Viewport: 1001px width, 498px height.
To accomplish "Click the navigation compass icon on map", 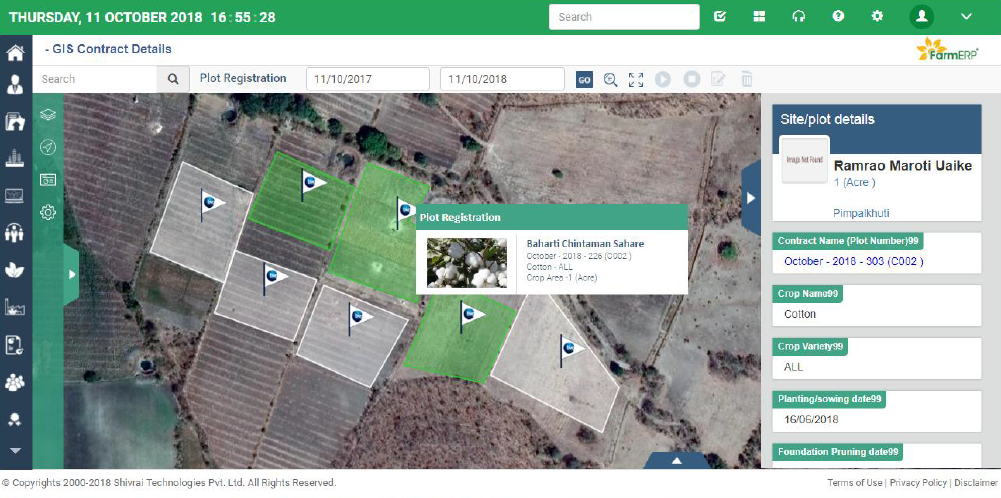I will coord(47,147).
